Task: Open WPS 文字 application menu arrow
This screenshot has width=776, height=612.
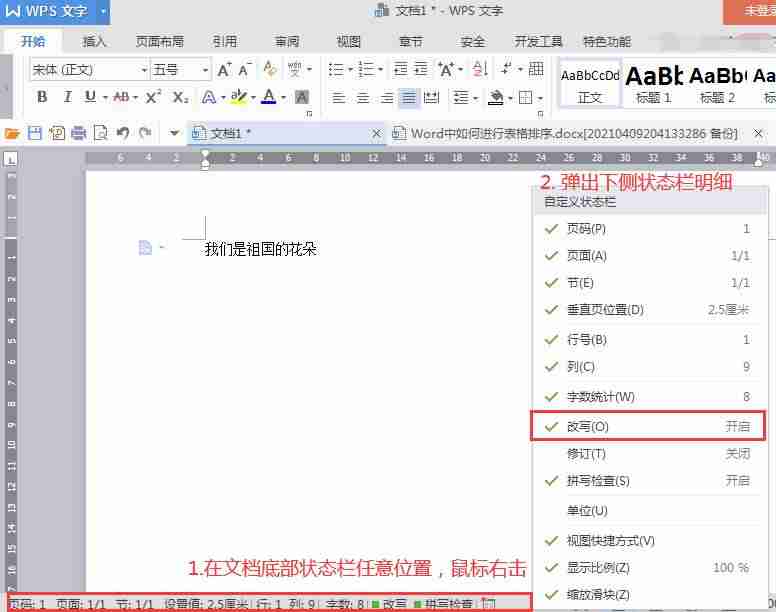Action: 103,11
